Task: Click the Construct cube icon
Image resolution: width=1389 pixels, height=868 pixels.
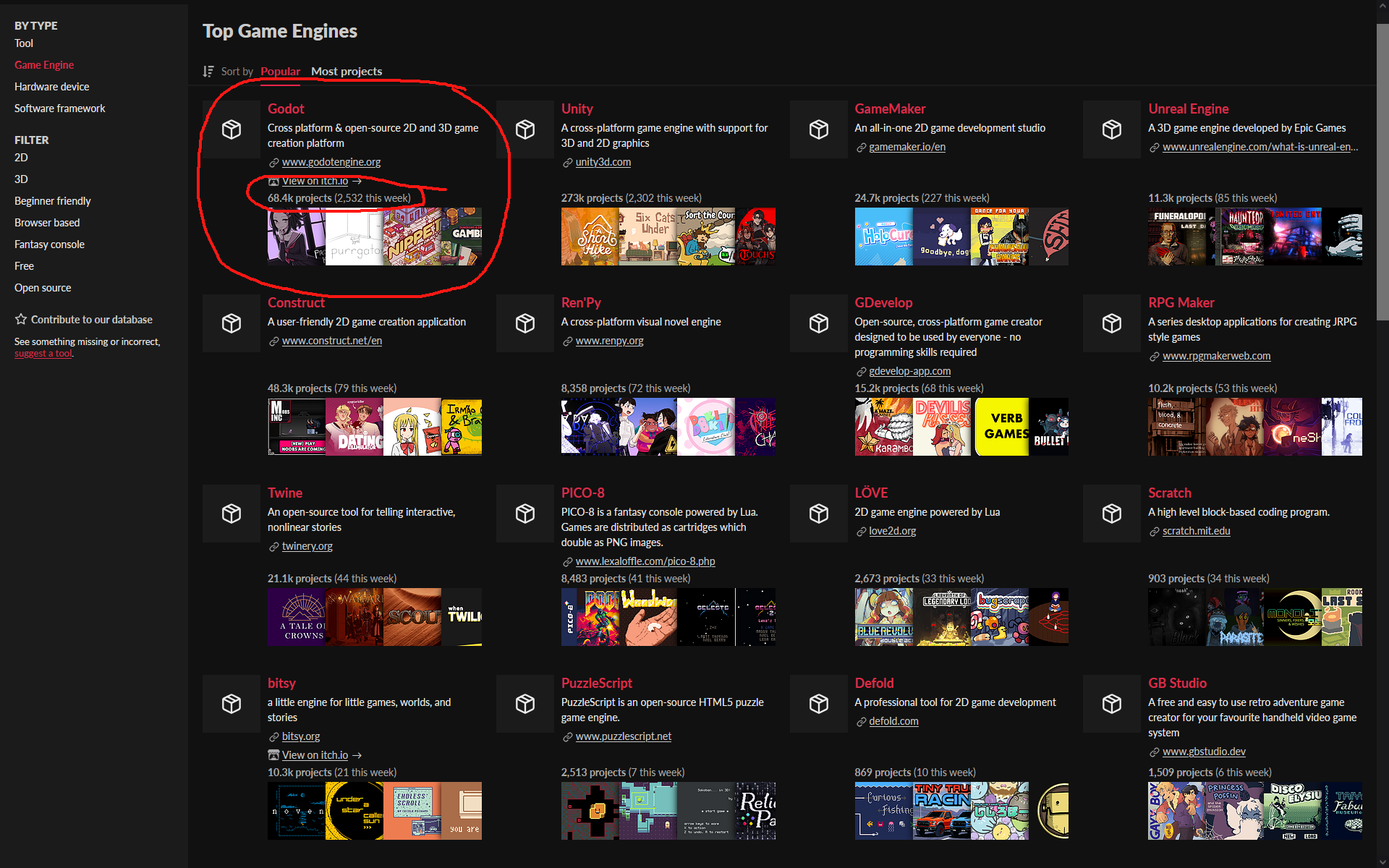Action: point(231,323)
